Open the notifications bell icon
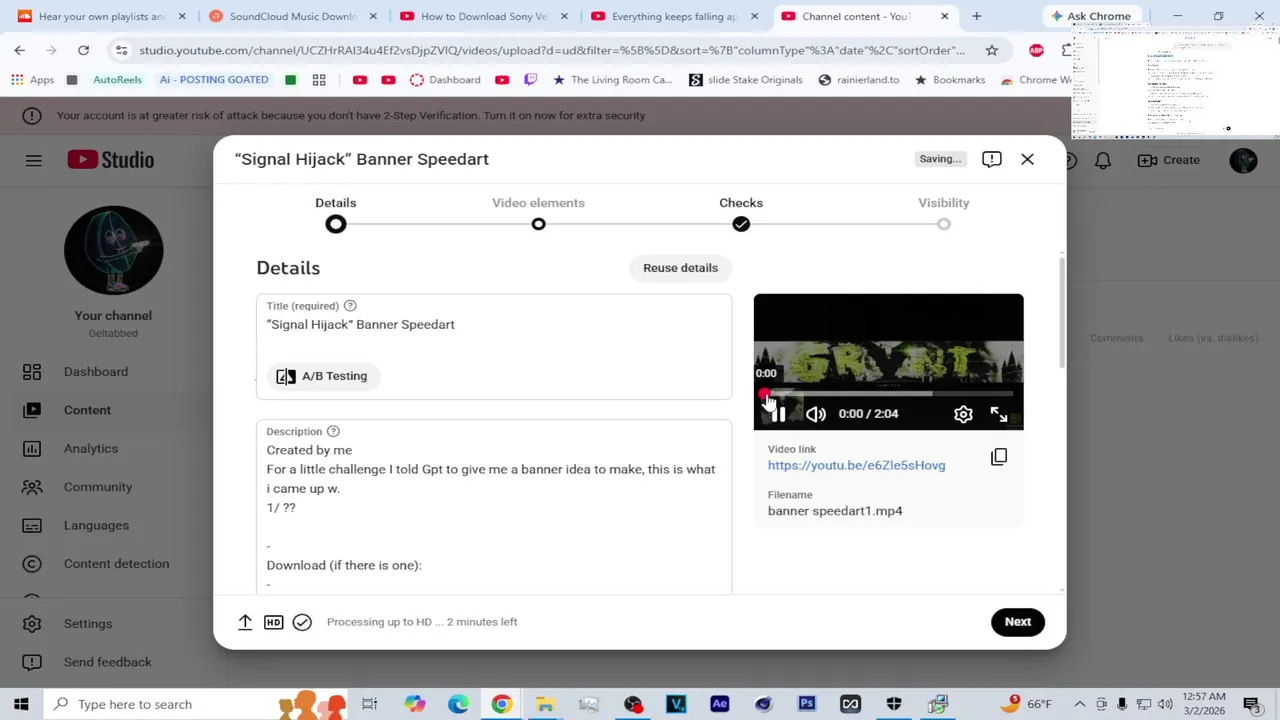The width and height of the screenshot is (1280, 720). pyautogui.click(x=1103, y=160)
